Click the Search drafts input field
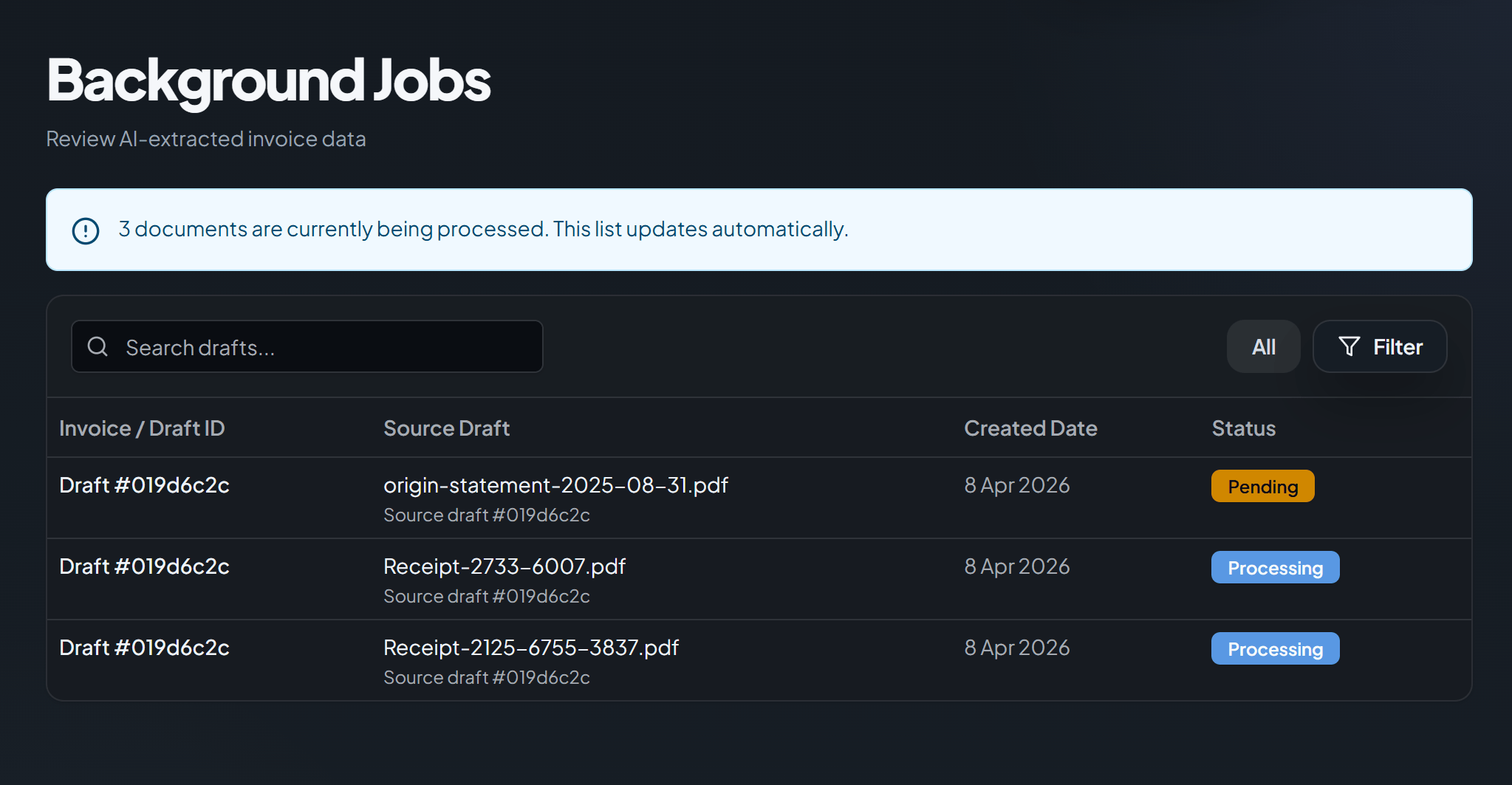Screen dimensions: 1512x785 point(307,346)
